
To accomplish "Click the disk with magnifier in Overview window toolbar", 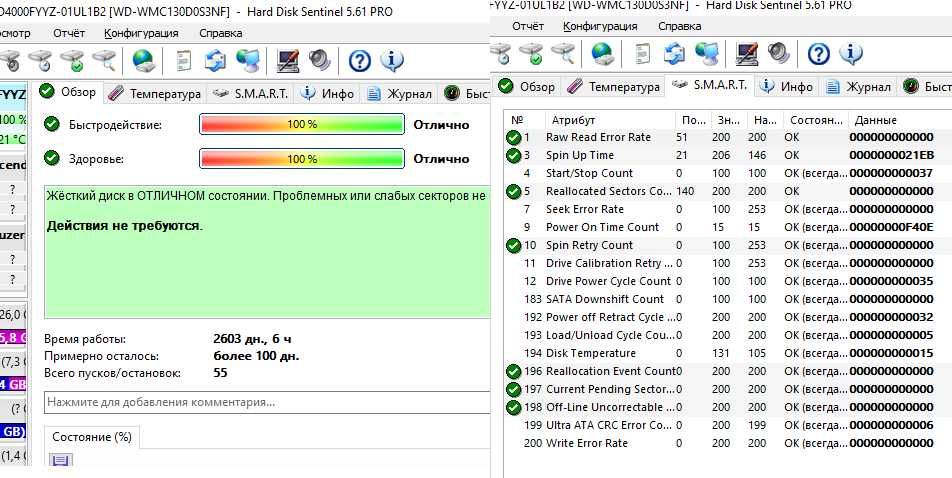I will coord(104,60).
